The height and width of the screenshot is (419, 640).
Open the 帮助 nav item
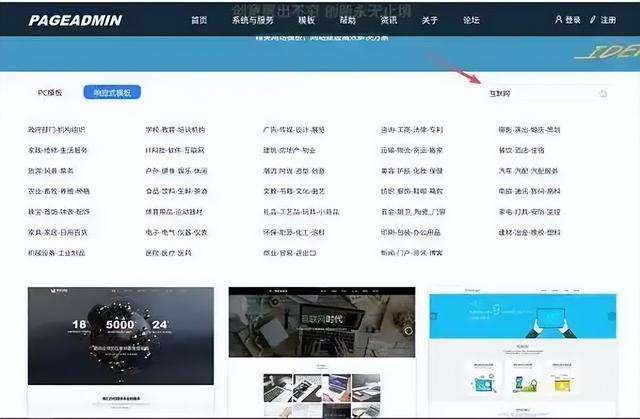click(x=347, y=20)
